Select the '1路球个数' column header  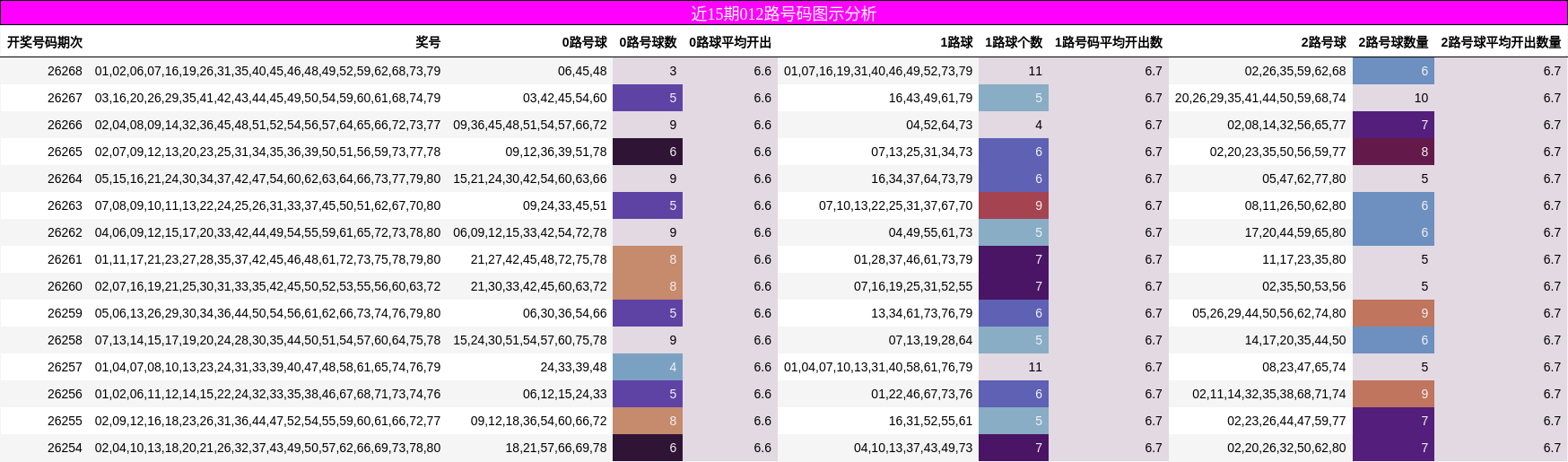(x=1014, y=42)
